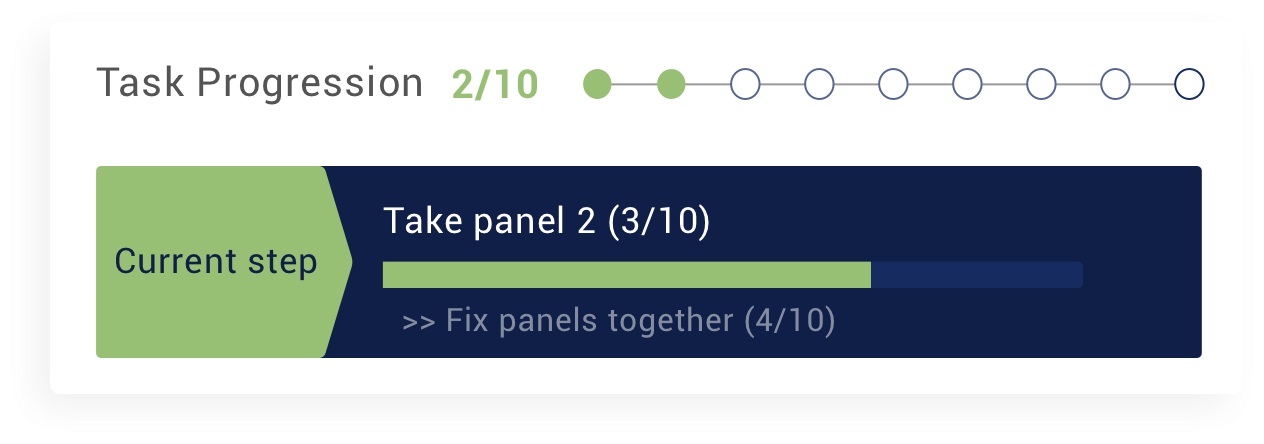Click connector line between first two green dots
This screenshot has width=1264, height=444.
click(x=634, y=85)
